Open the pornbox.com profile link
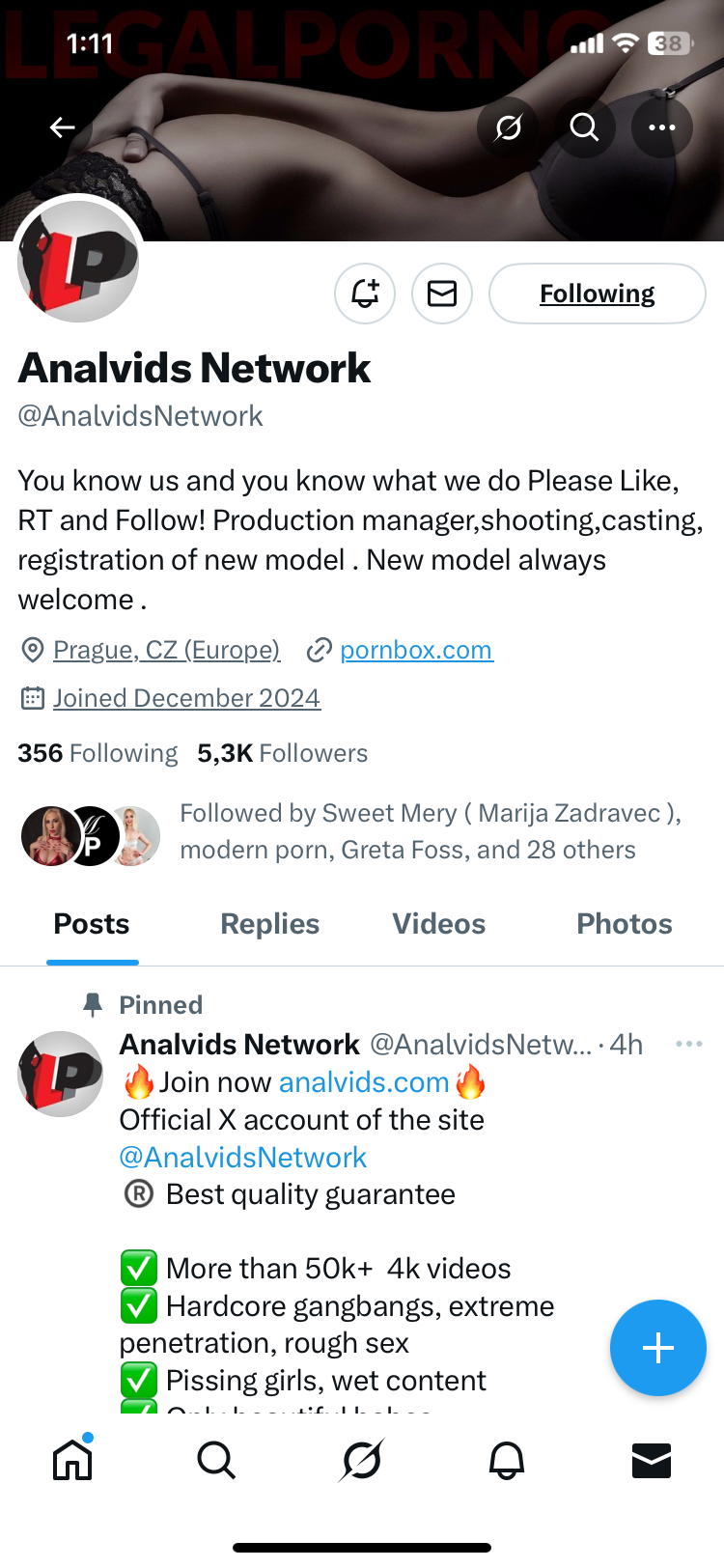Viewport: 724px width, 1568px height. (x=416, y=650)
